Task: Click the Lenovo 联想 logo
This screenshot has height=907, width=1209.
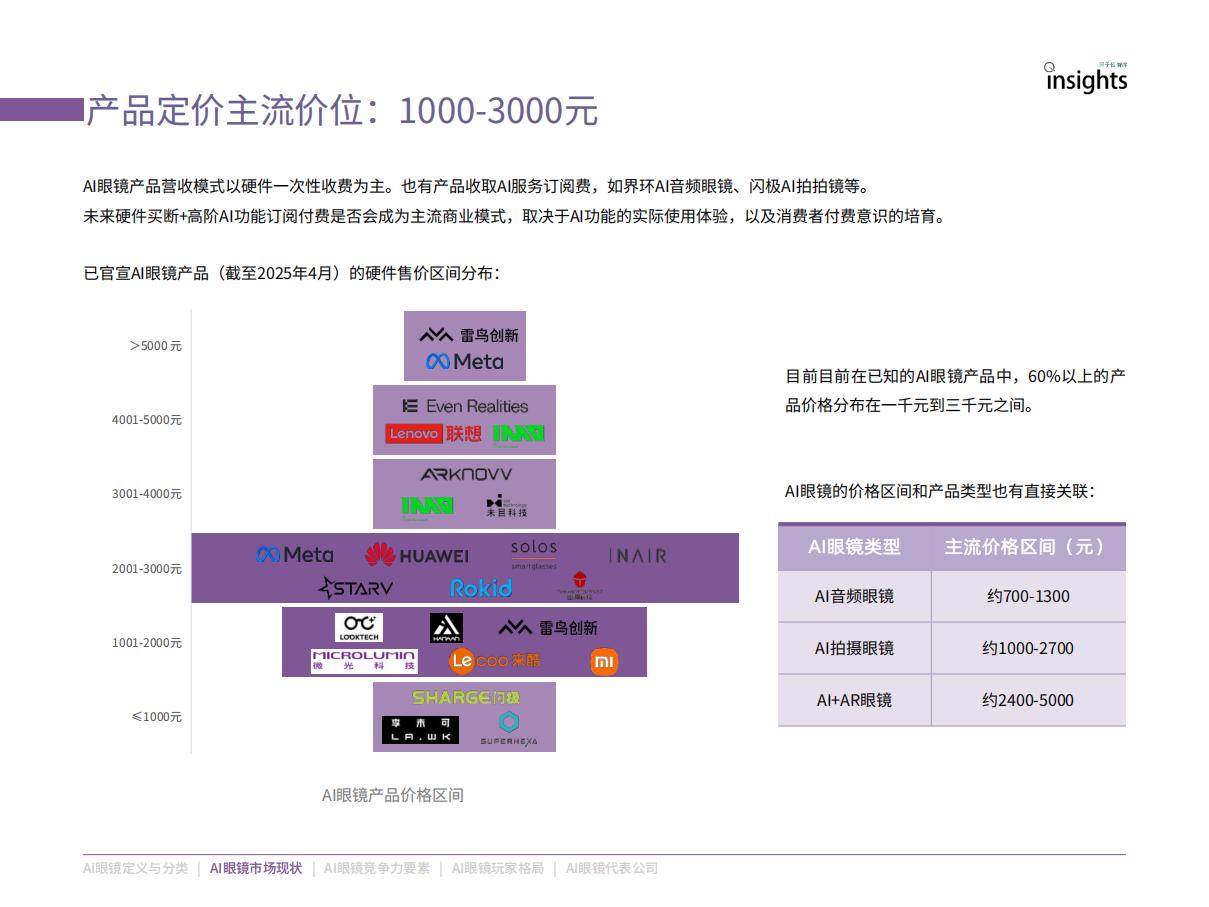Action: [434, 433]
